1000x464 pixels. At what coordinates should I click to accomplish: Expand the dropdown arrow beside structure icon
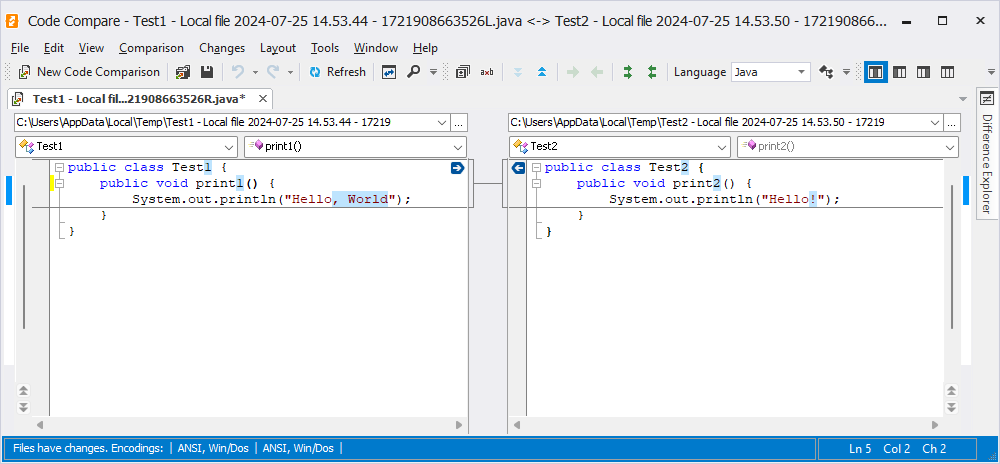click(x=846, y=72)
